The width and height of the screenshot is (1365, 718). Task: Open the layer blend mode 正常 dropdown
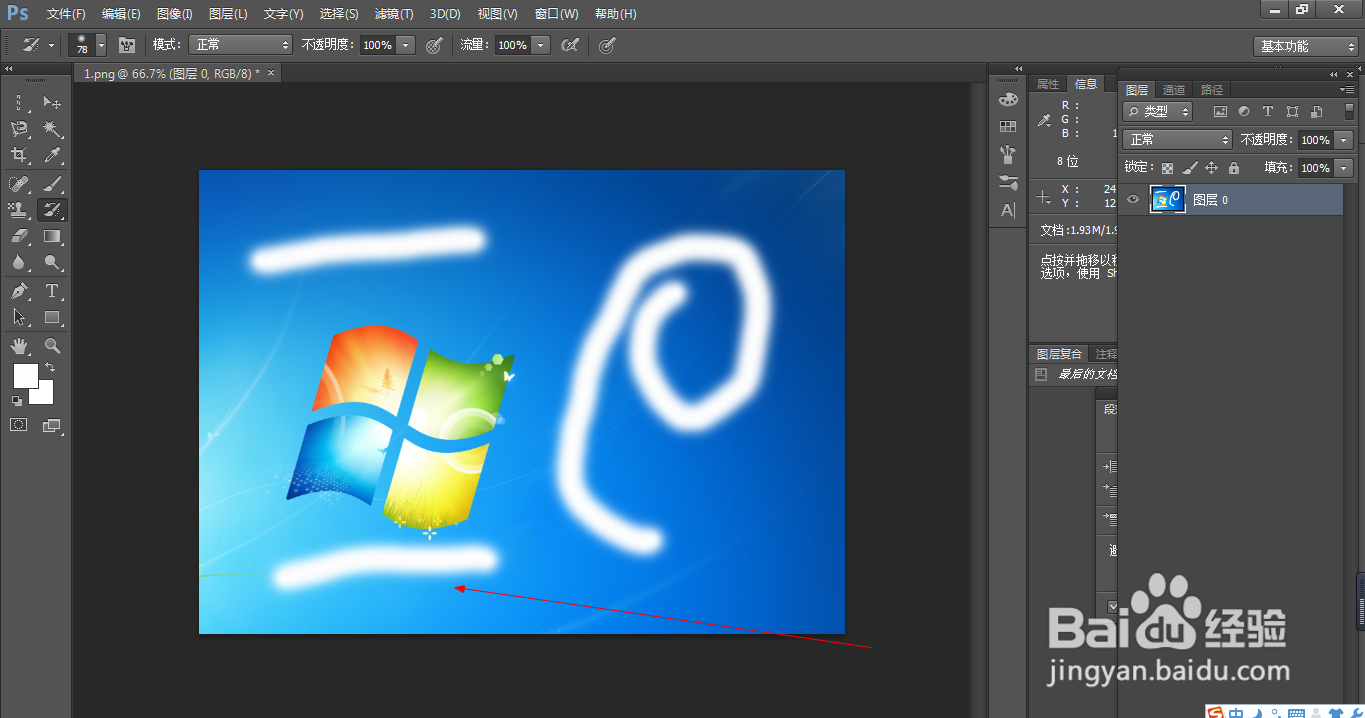point(1178,140)
